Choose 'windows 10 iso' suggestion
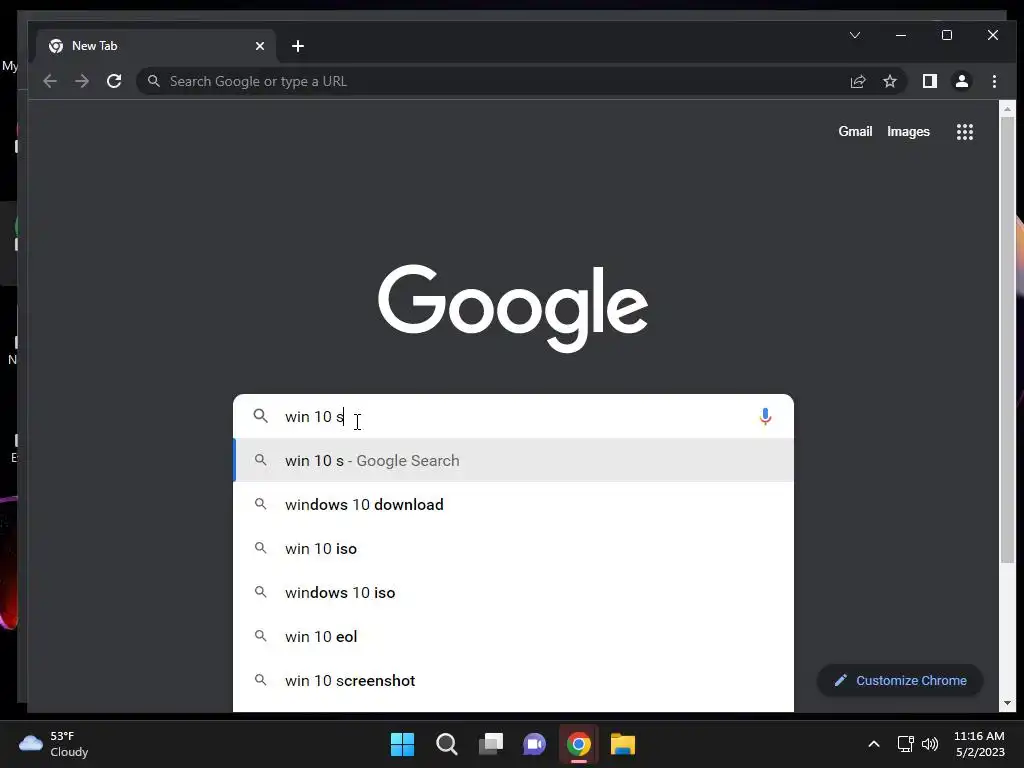Viewport: 1024px width, 768px height. coord(513,593)
